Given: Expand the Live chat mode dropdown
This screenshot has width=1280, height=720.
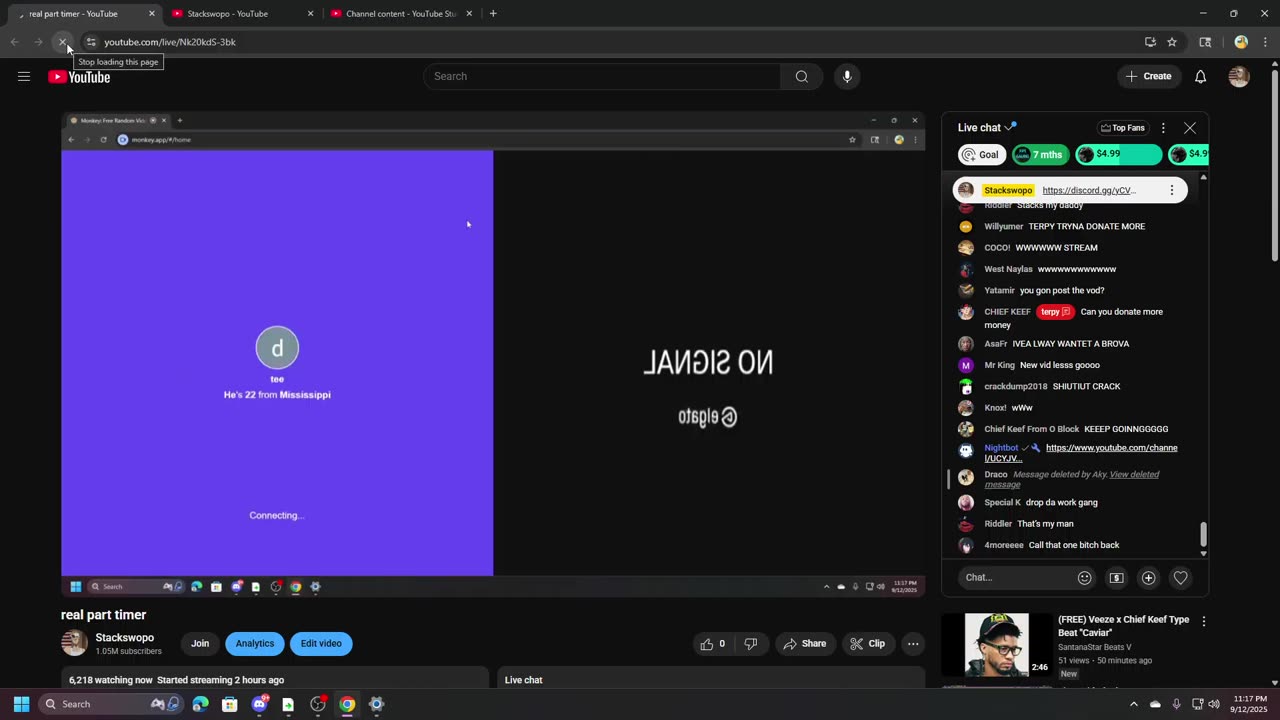Looking at the screenshot, I should click(x=986, y=128).
